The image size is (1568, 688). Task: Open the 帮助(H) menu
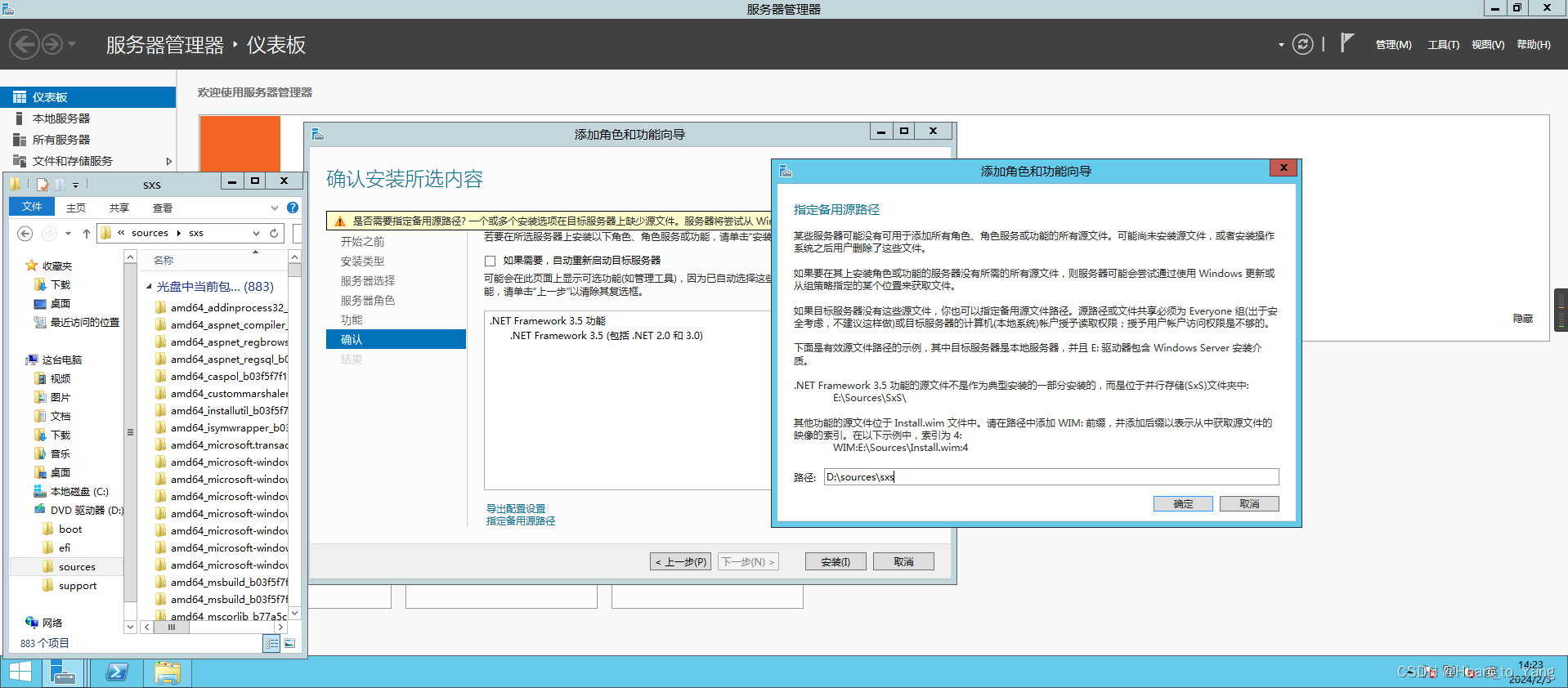pyautogui.click(x=1534, y=45)
